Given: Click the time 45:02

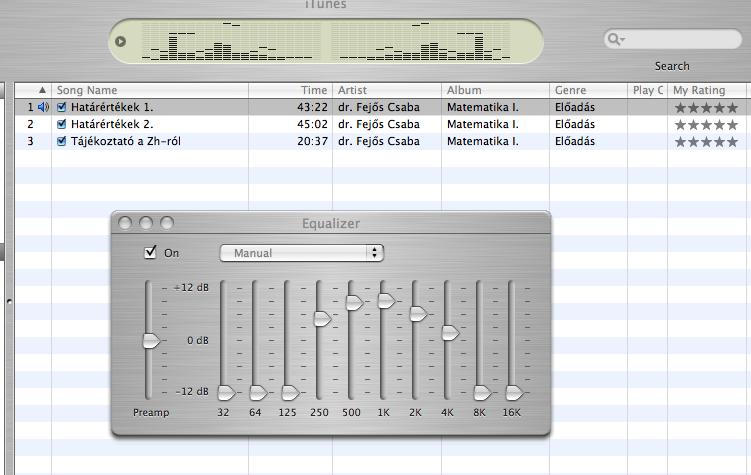Looking at the screenshot, I should click(312, 124).
